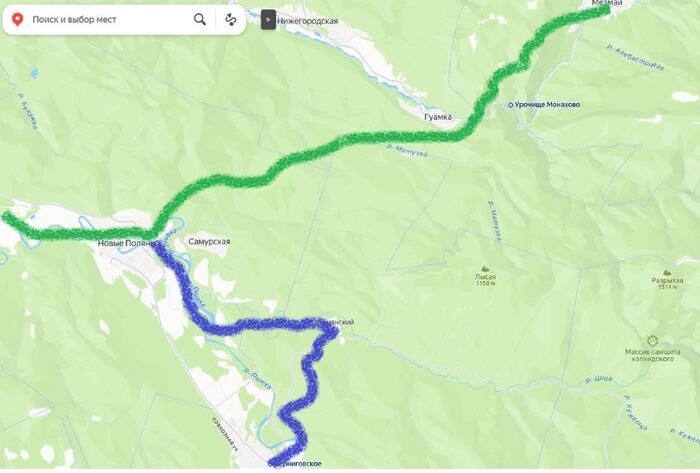The height and width of the screenshot is (473, 700).
Task: Click the small blue lake icon
Action: (34, 73)
